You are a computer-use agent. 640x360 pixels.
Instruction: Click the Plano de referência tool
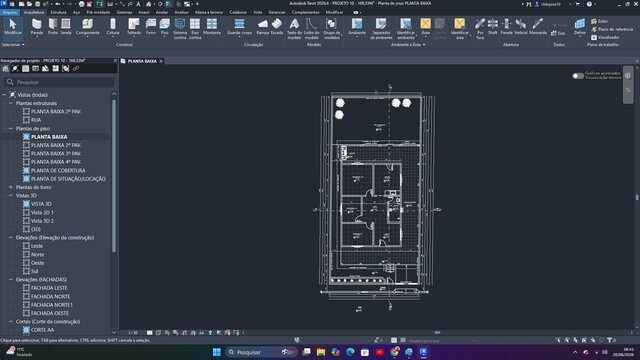coord(612,29)
